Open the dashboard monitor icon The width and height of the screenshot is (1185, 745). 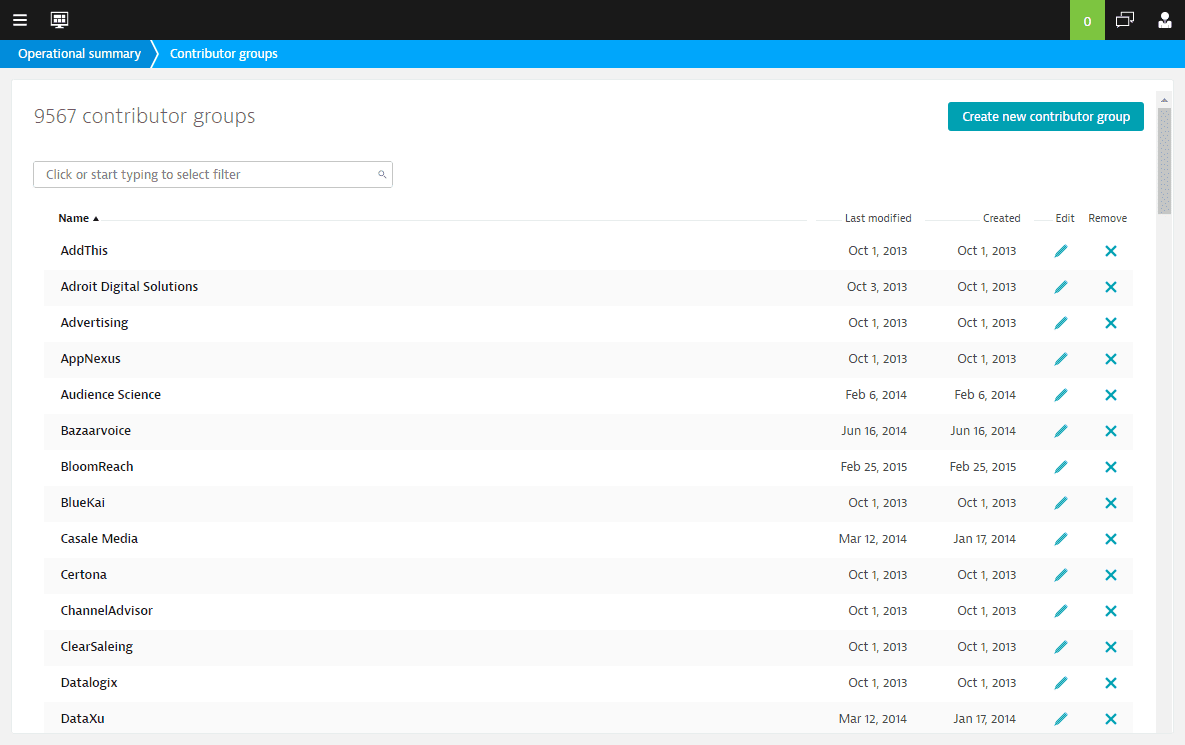[60, 20]
